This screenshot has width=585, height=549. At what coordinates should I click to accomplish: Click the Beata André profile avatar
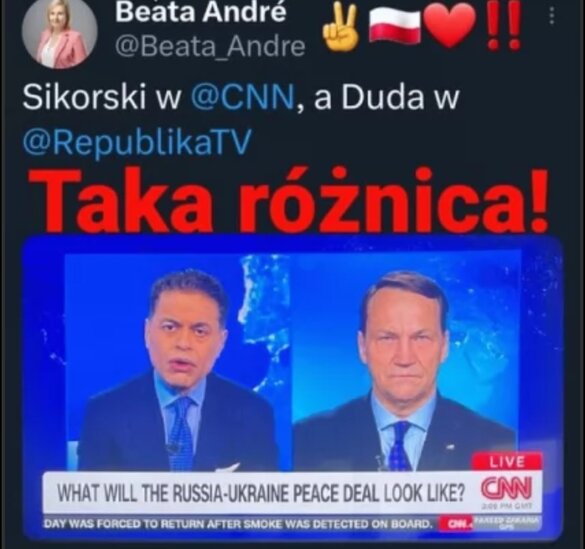pos(60,35)
